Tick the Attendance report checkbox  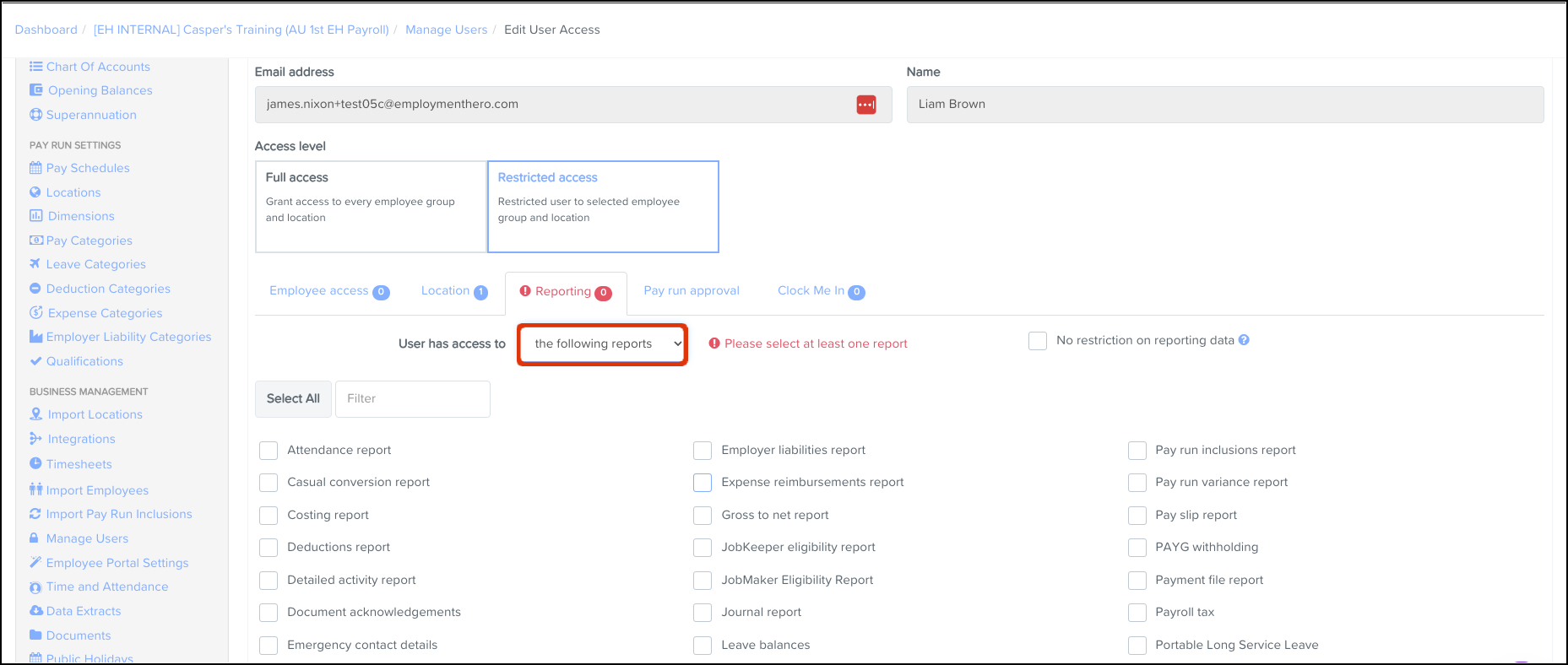[269, 451]
